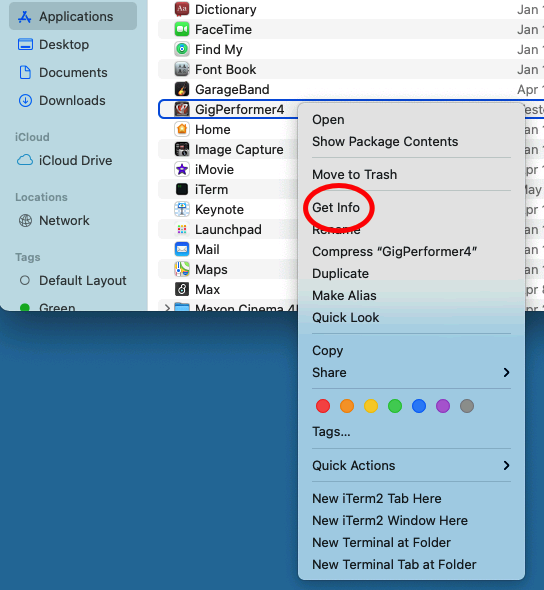Screen dimensions: 544x590
Task: Expand the Maxon Cinema folder disclosure triangle
Action: (x=167, y=308)
